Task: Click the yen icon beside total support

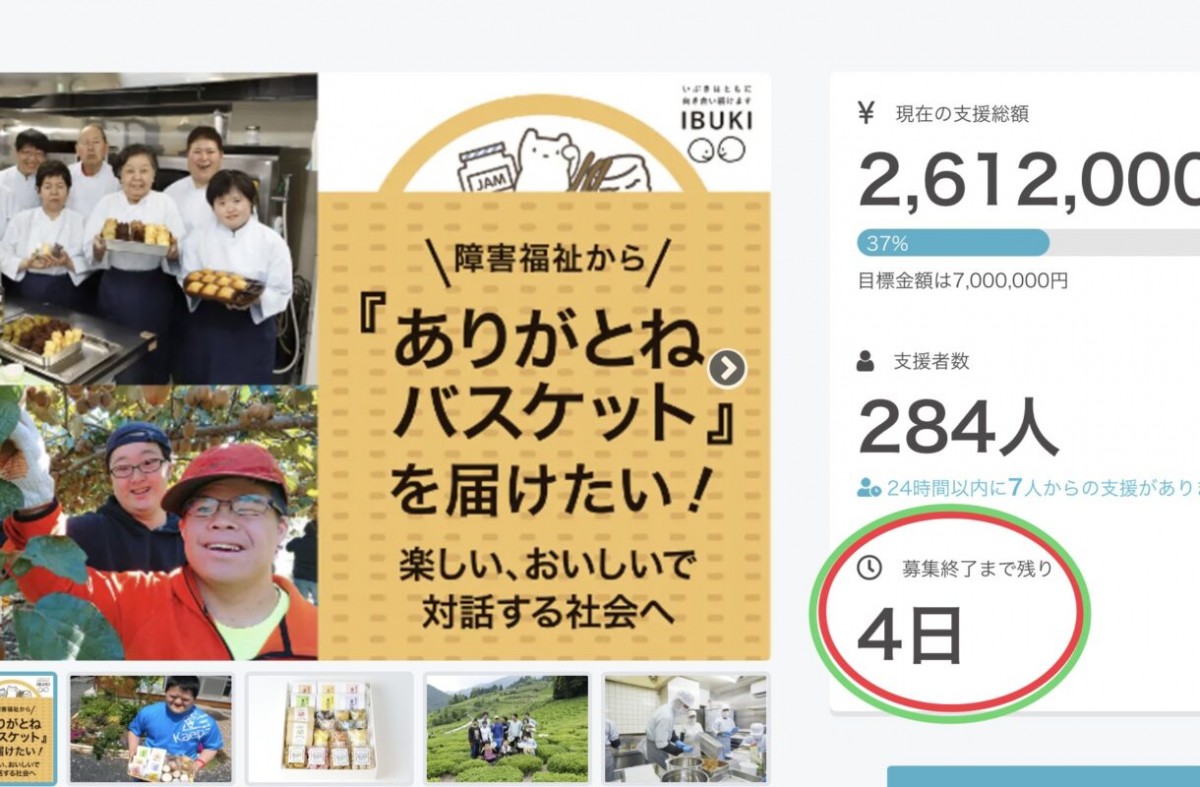Action: [x=866, y=113]
